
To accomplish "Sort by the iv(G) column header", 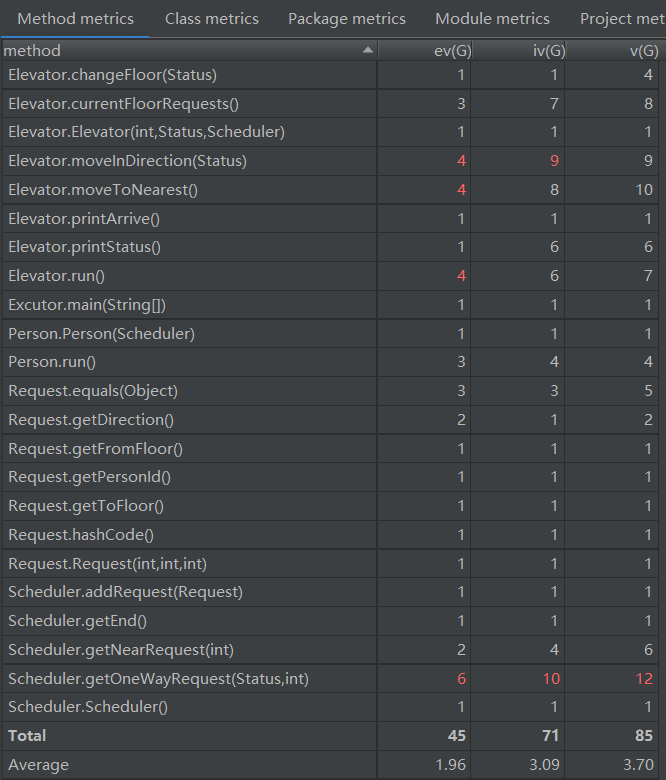I will pos(548,50).
